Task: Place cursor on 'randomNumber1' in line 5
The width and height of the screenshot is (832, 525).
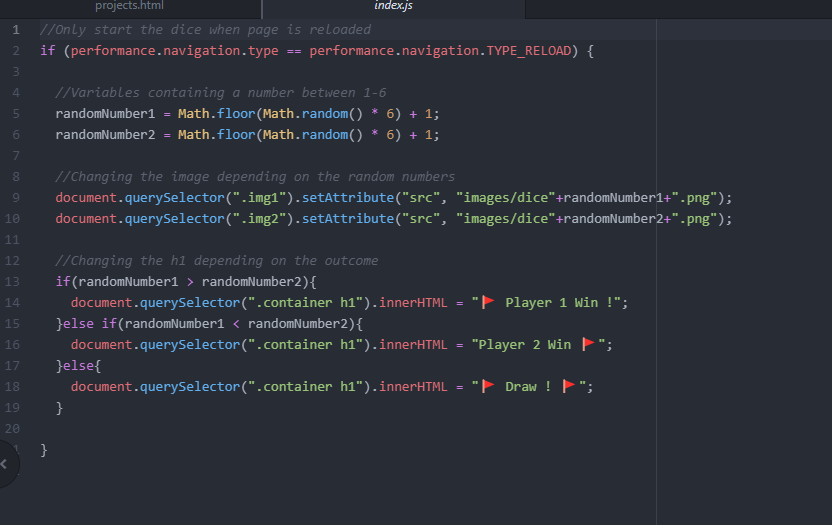Action: [x=105, y=114]
